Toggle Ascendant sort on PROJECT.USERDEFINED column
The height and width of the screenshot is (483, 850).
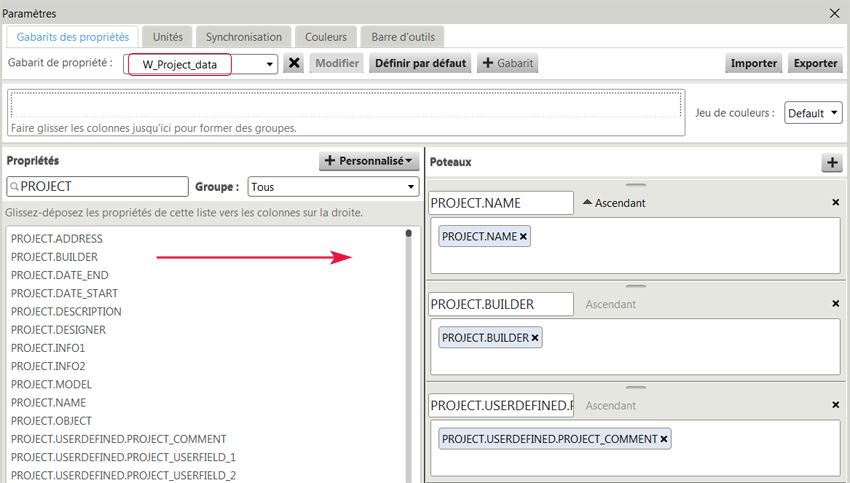point(610,405)
